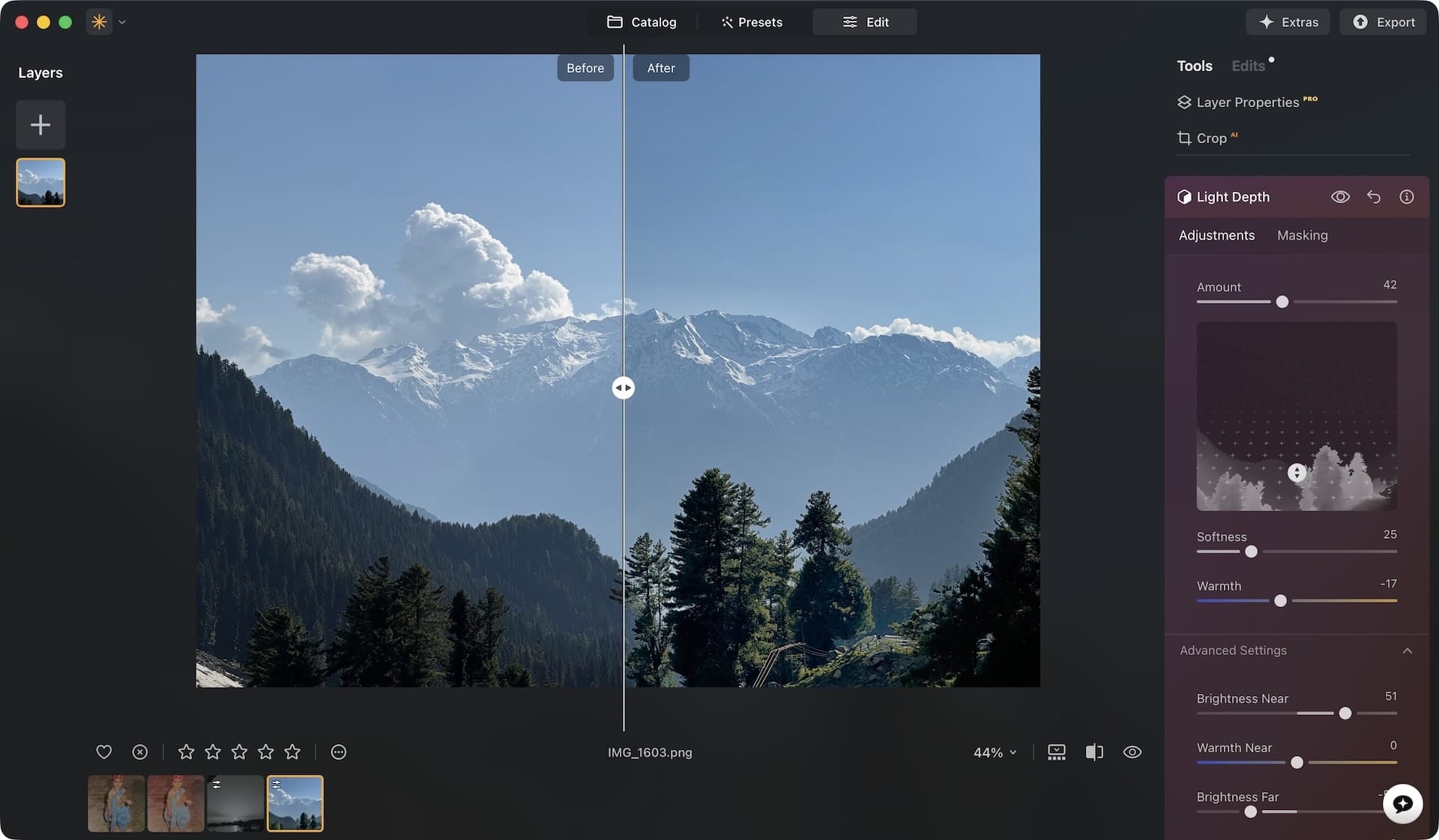Screen dimensions: 1439x840
Task: Toggle Light Depth visibility eye icon
Action: (1340, 196)
